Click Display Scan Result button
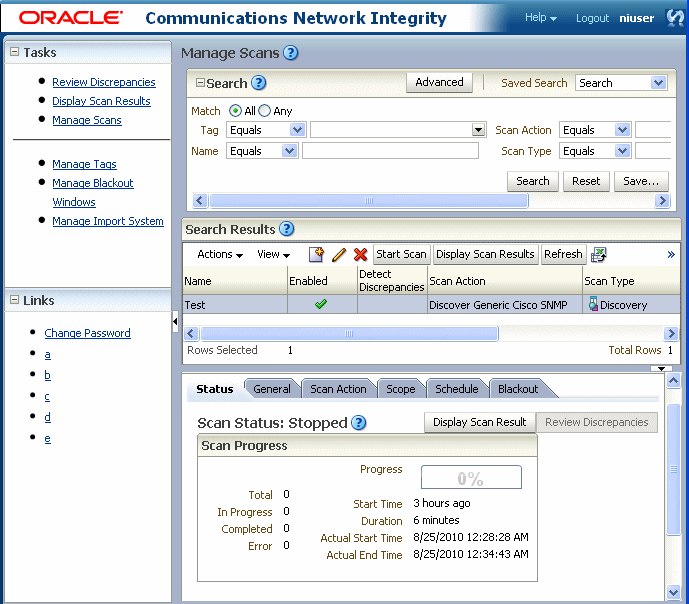689x604 pixels. [479, 422]
